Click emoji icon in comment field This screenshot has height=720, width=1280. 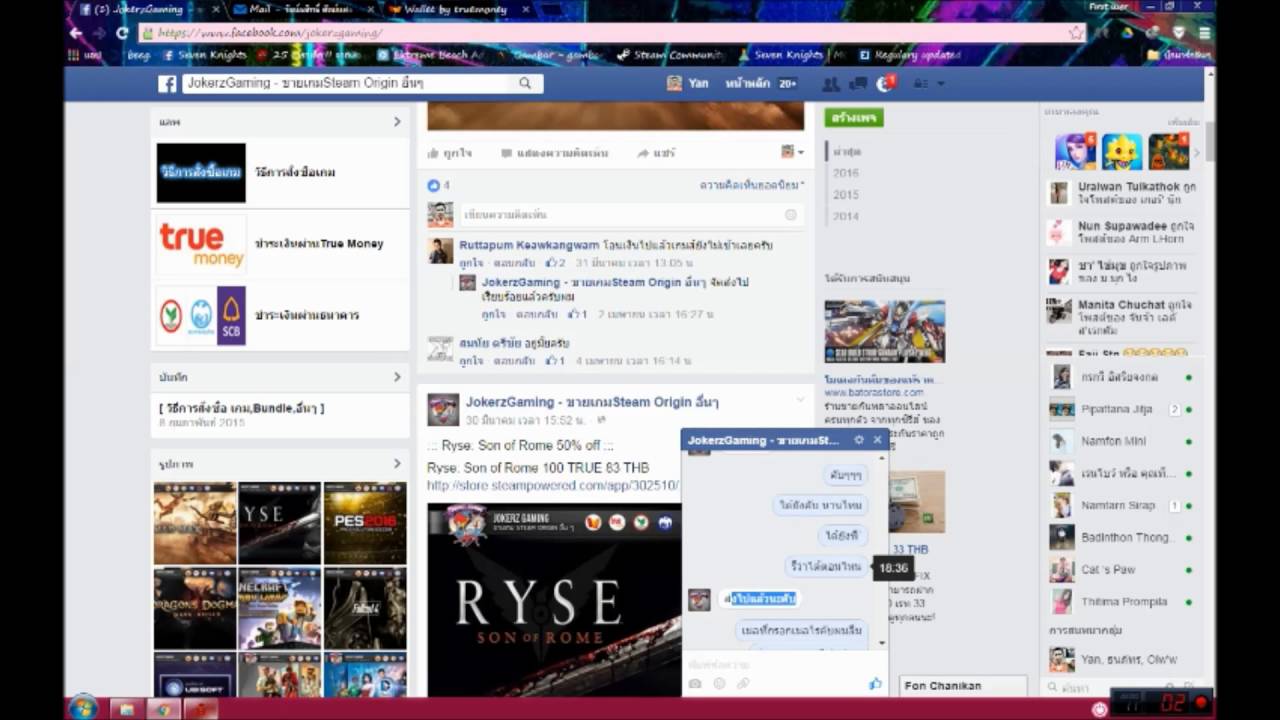pos(790,215)
